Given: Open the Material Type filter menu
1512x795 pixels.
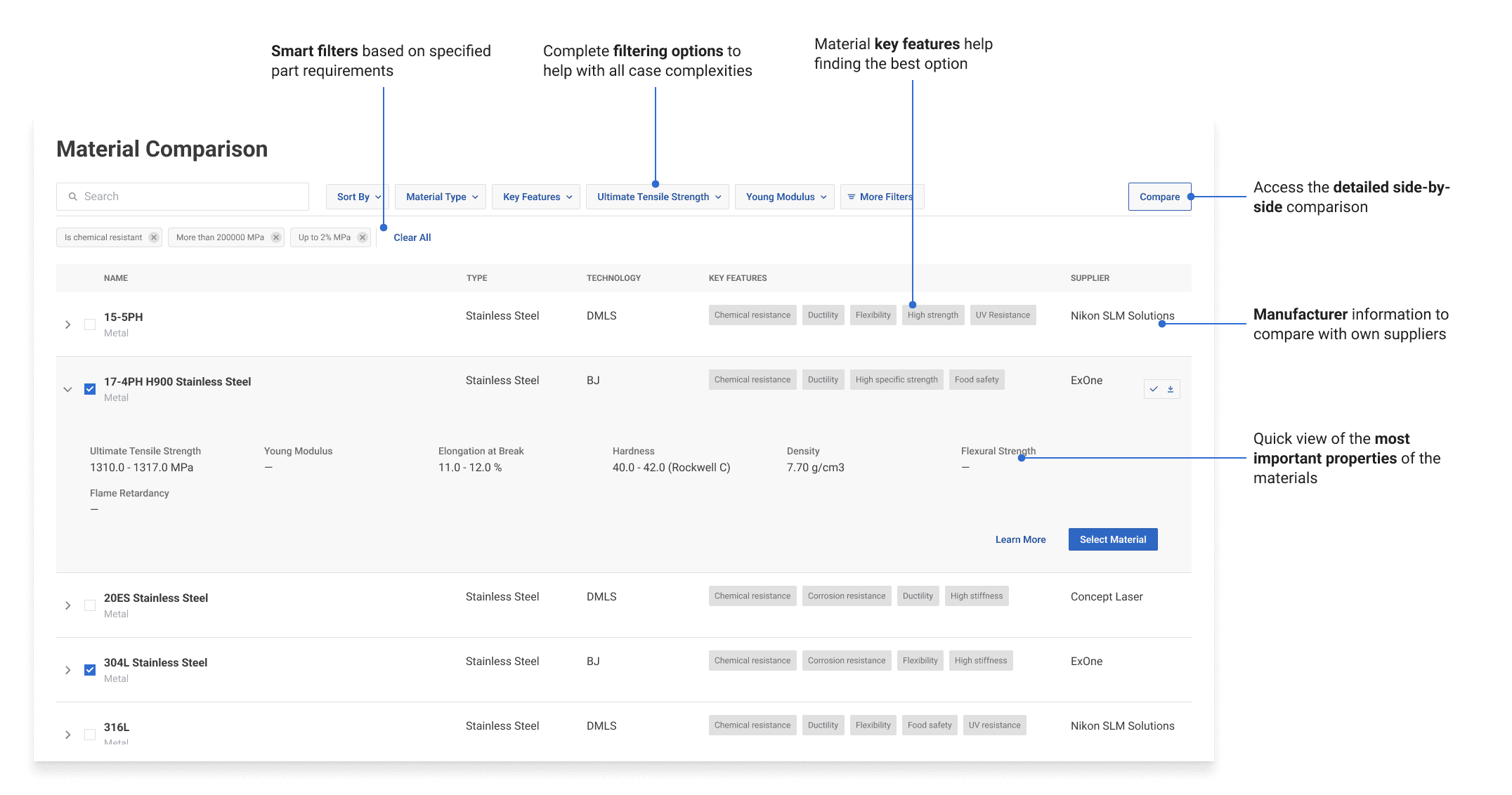Looking at the screenshot, I should coord(441,197).
